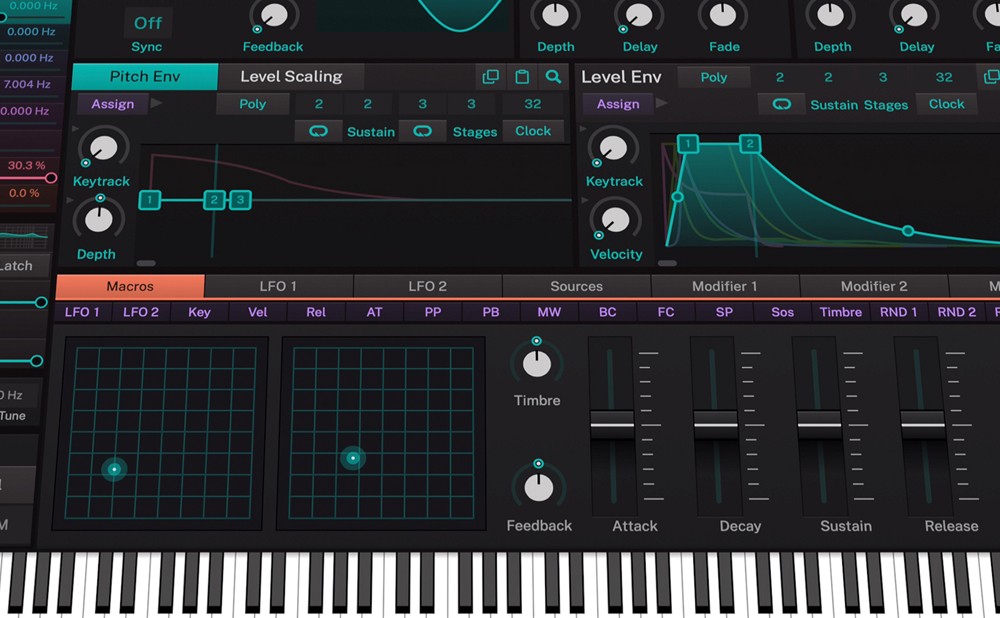Select envelope node 1 in Pitch Env graph

149,200
